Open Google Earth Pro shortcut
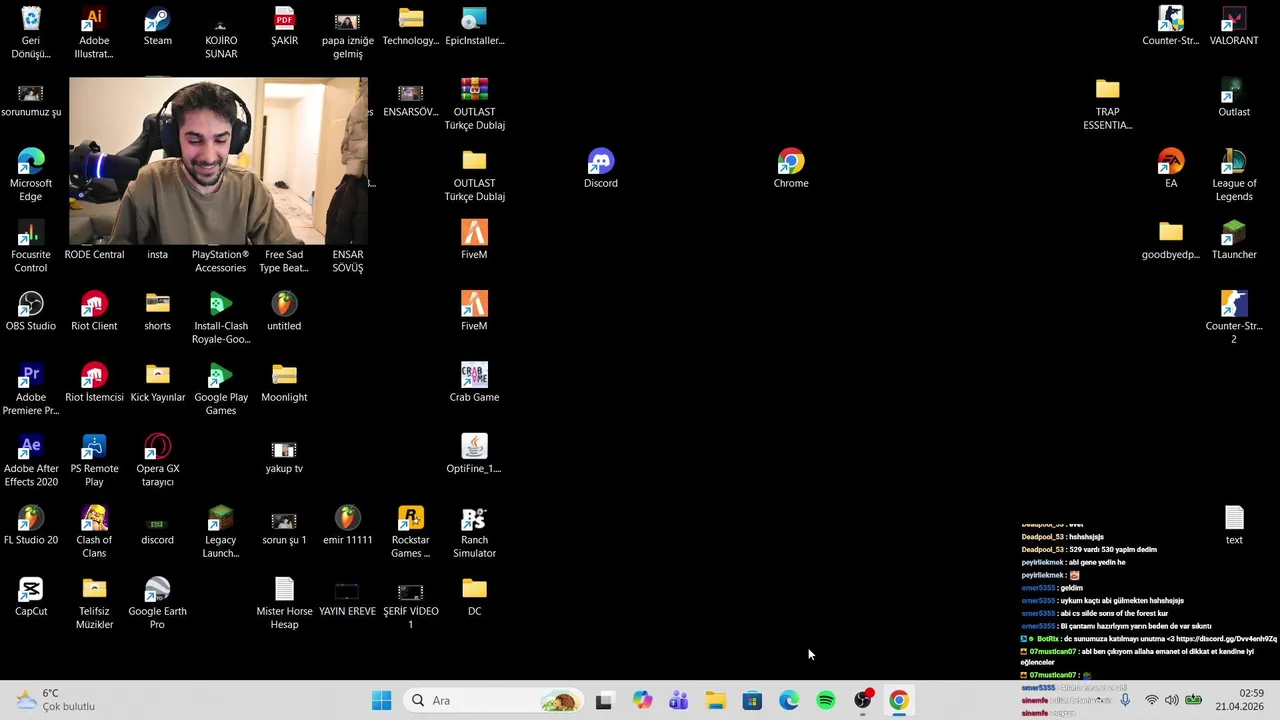The image size is (1280, 720). pyautogui.click(x=157, y=603)
